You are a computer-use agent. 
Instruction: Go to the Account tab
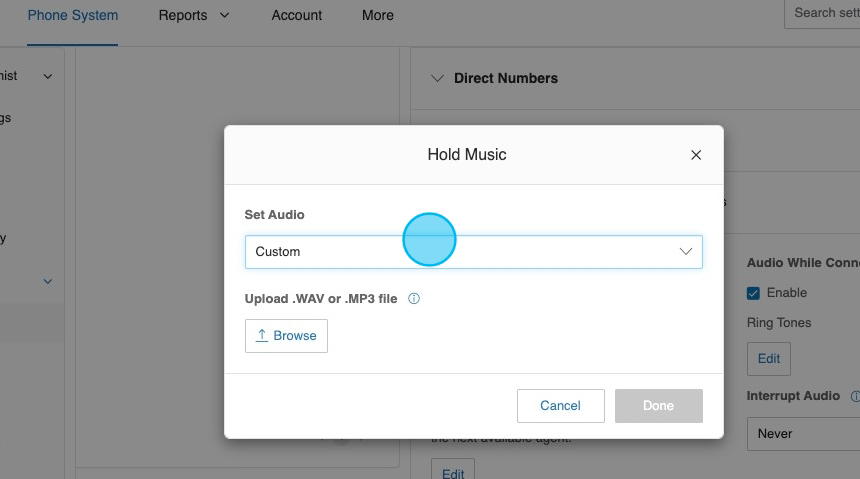pyautogui.click(x=297, y=15)
